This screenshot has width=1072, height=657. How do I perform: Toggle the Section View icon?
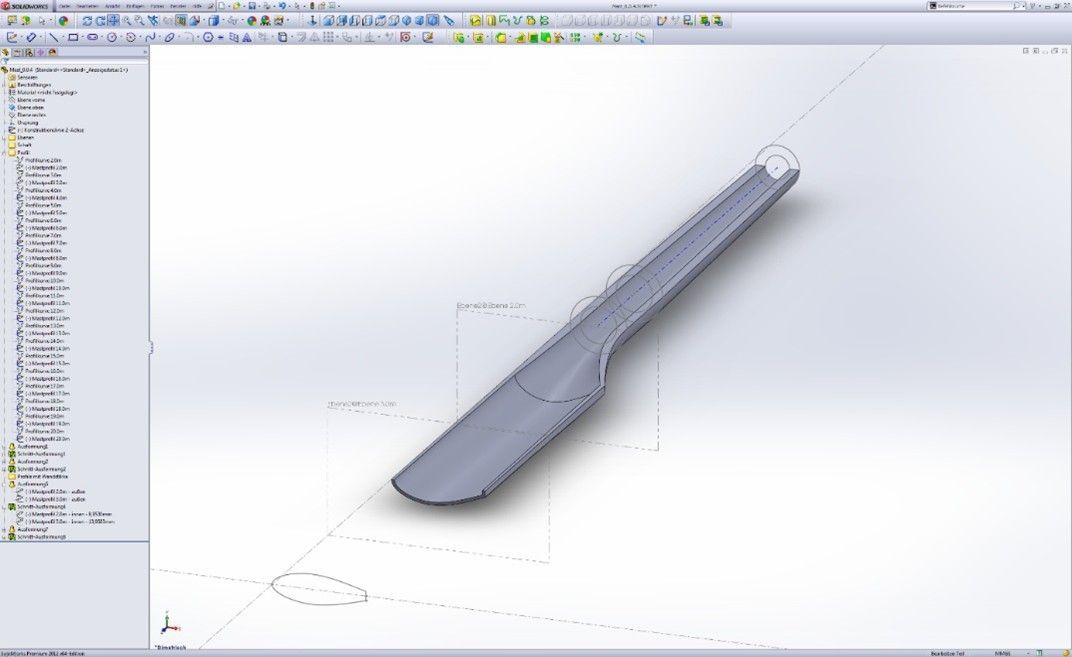point(180,21)
